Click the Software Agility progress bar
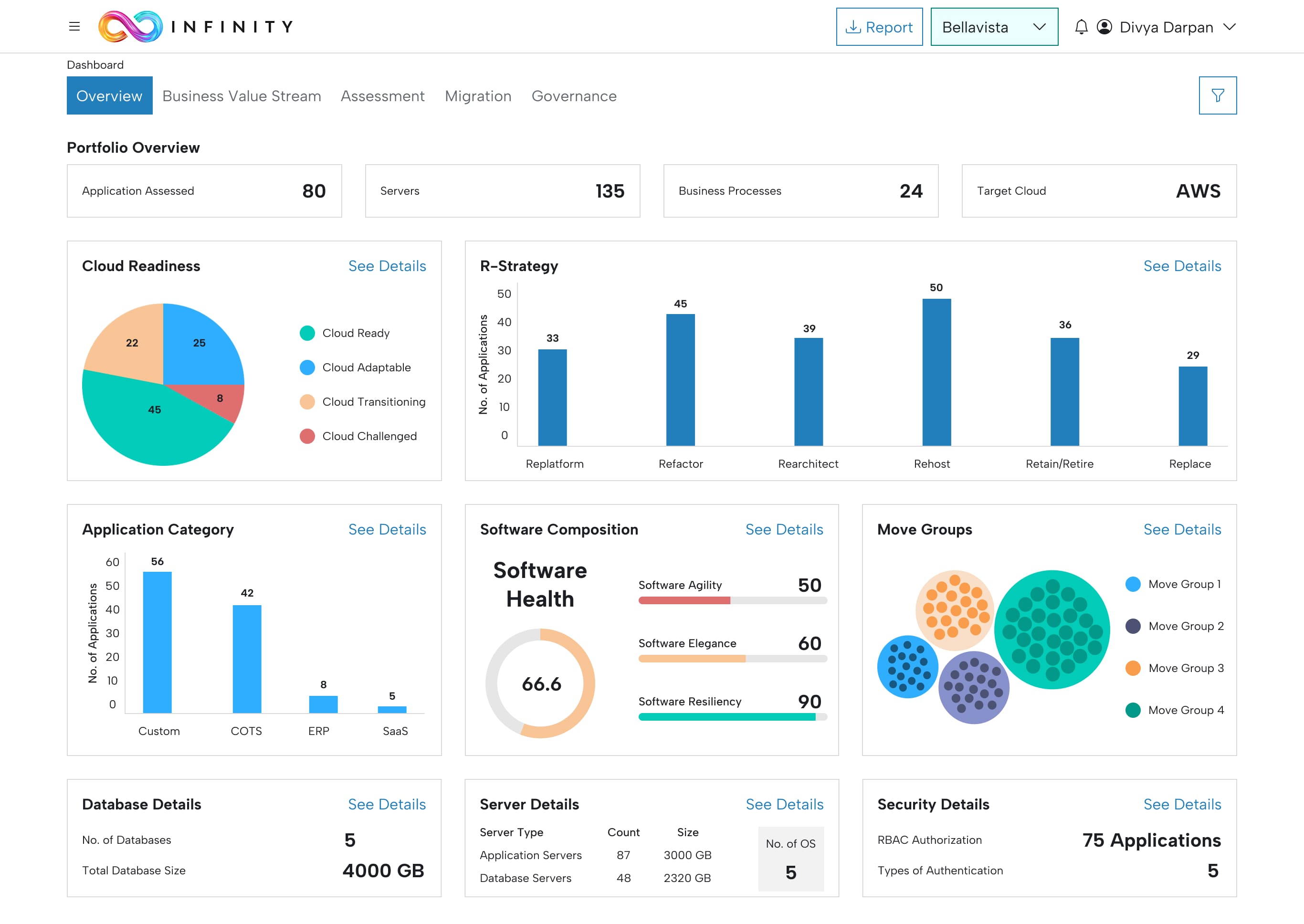 (x=732, y=600)
